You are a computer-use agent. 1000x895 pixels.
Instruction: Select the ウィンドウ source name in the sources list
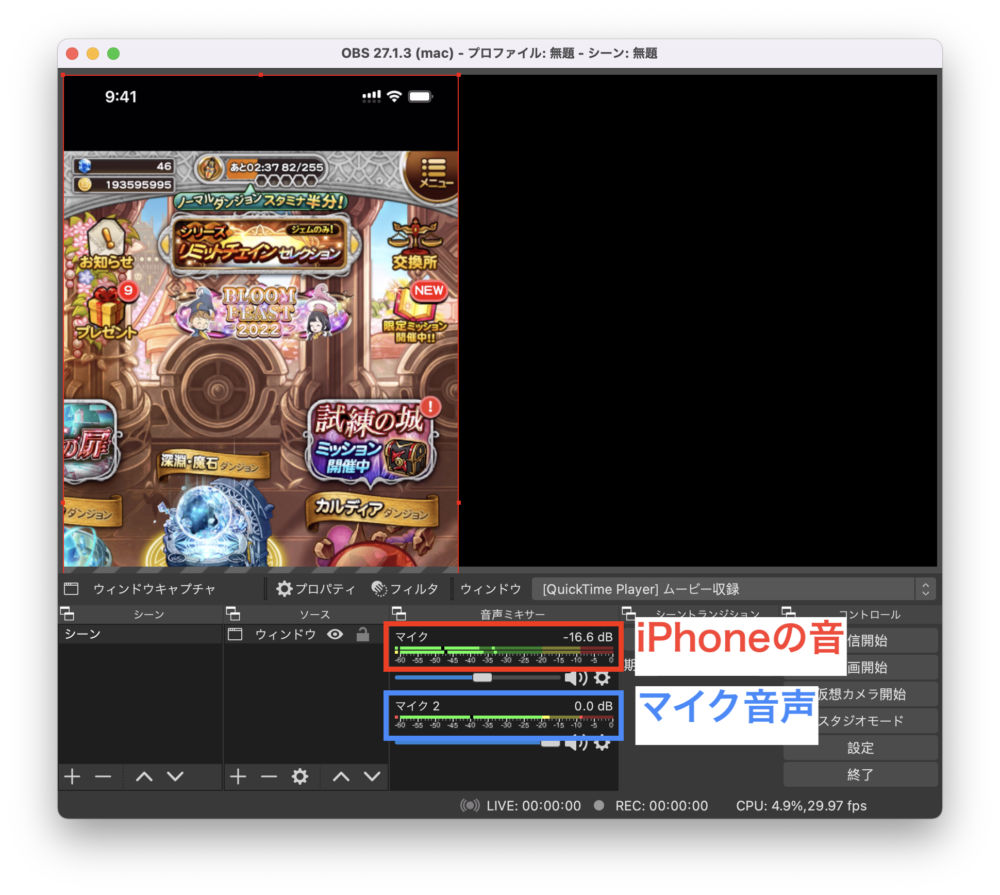[285, 634]
